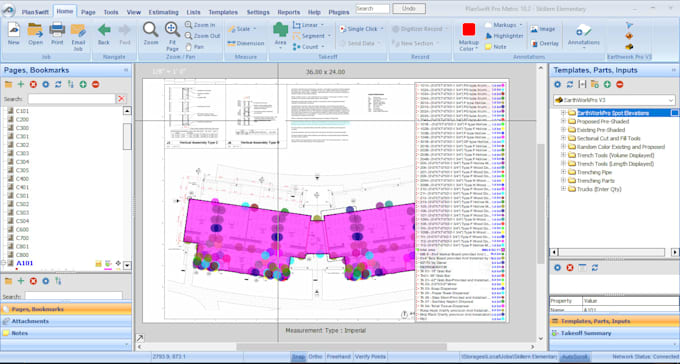Click red delete icon in Templates toolbar
680x364 pixels.
(620, 85)
